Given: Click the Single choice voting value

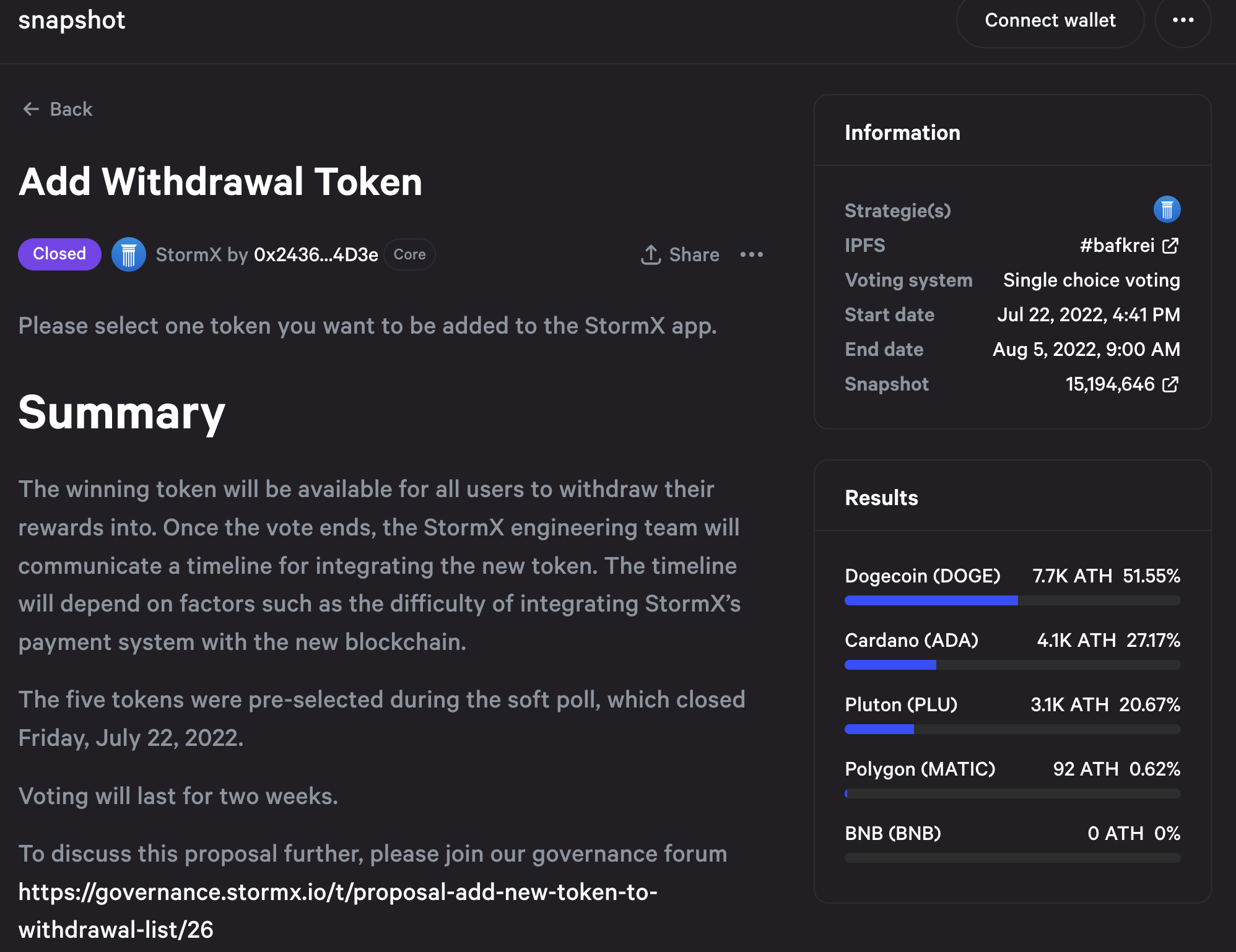Looking at the screenshot, I should (x=1092, y=280).
